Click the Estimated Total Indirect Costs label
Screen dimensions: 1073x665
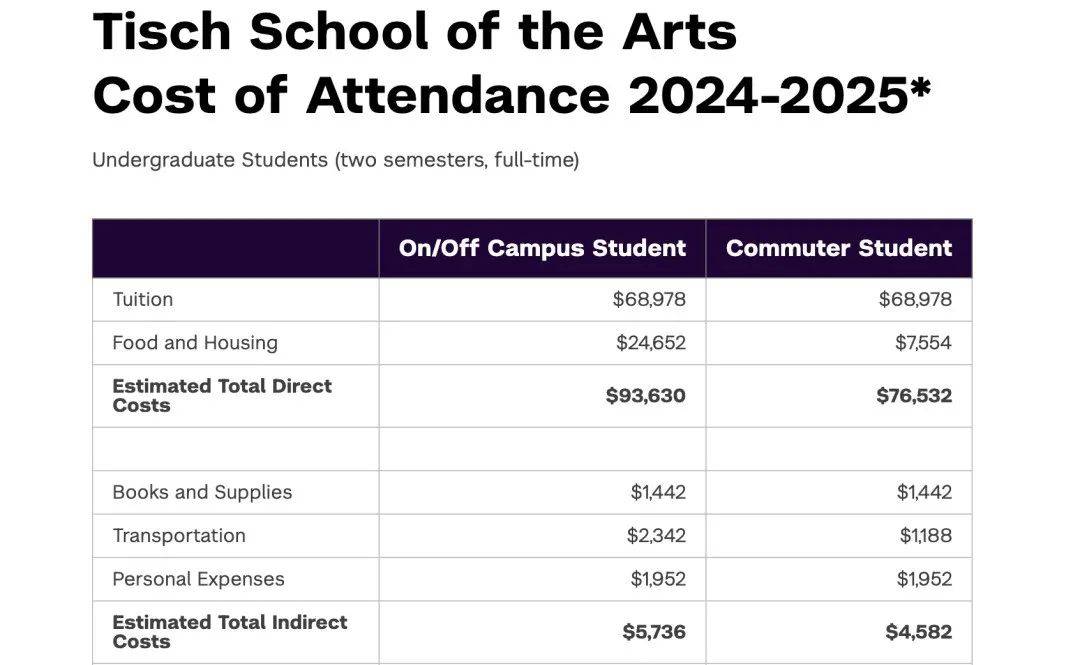[230, 632]
